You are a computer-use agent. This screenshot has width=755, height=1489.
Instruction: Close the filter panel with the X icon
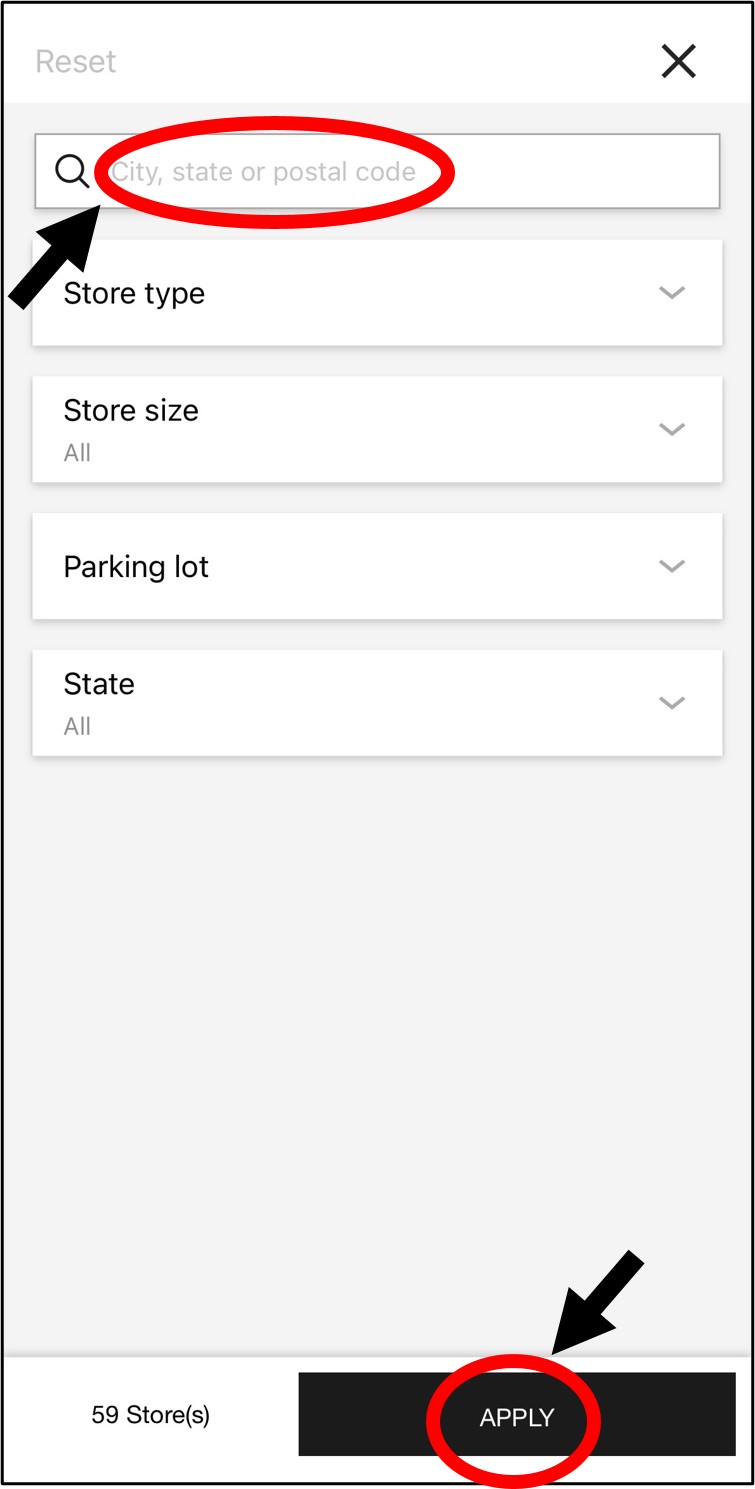[678, 62]
